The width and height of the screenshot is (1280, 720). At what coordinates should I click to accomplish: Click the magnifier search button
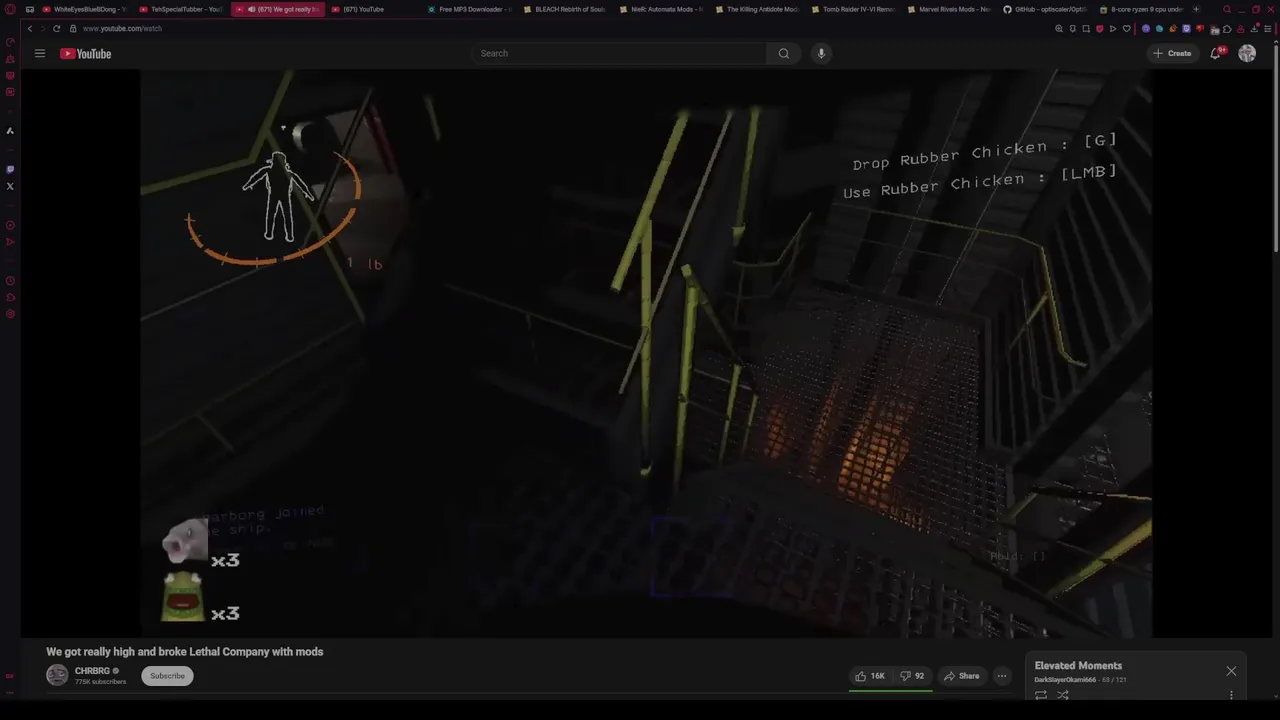click(x=784, y=53)
